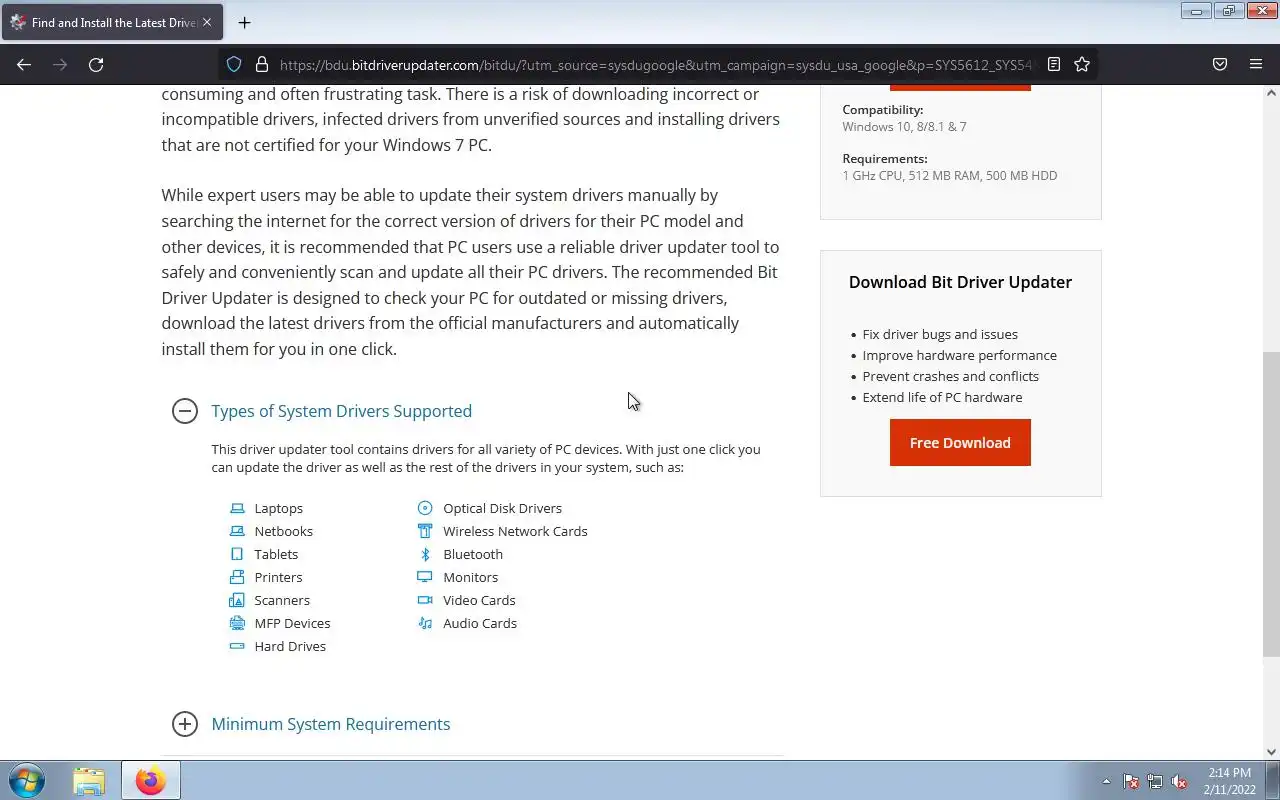Screen dimensions: 1280x800
Task: Collapse Types of System Drivers Supported section
Action: point(185,411)
